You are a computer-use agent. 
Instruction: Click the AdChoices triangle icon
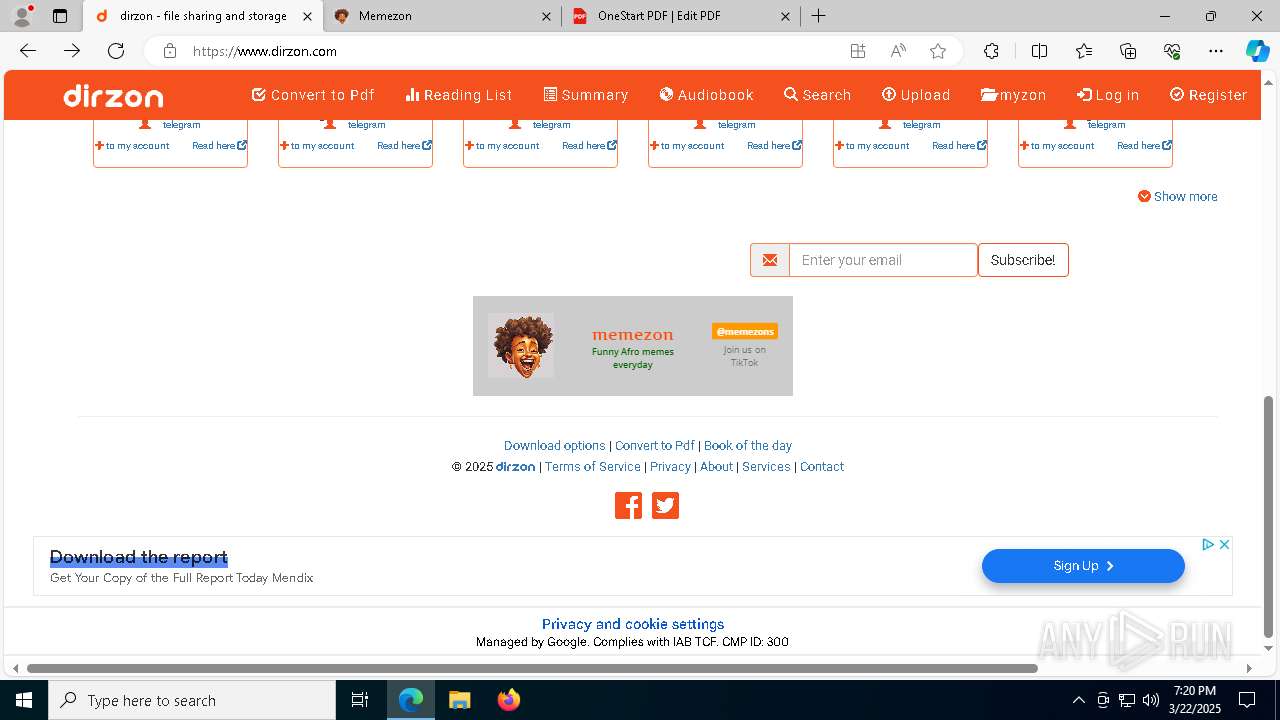click(1208, 544)
